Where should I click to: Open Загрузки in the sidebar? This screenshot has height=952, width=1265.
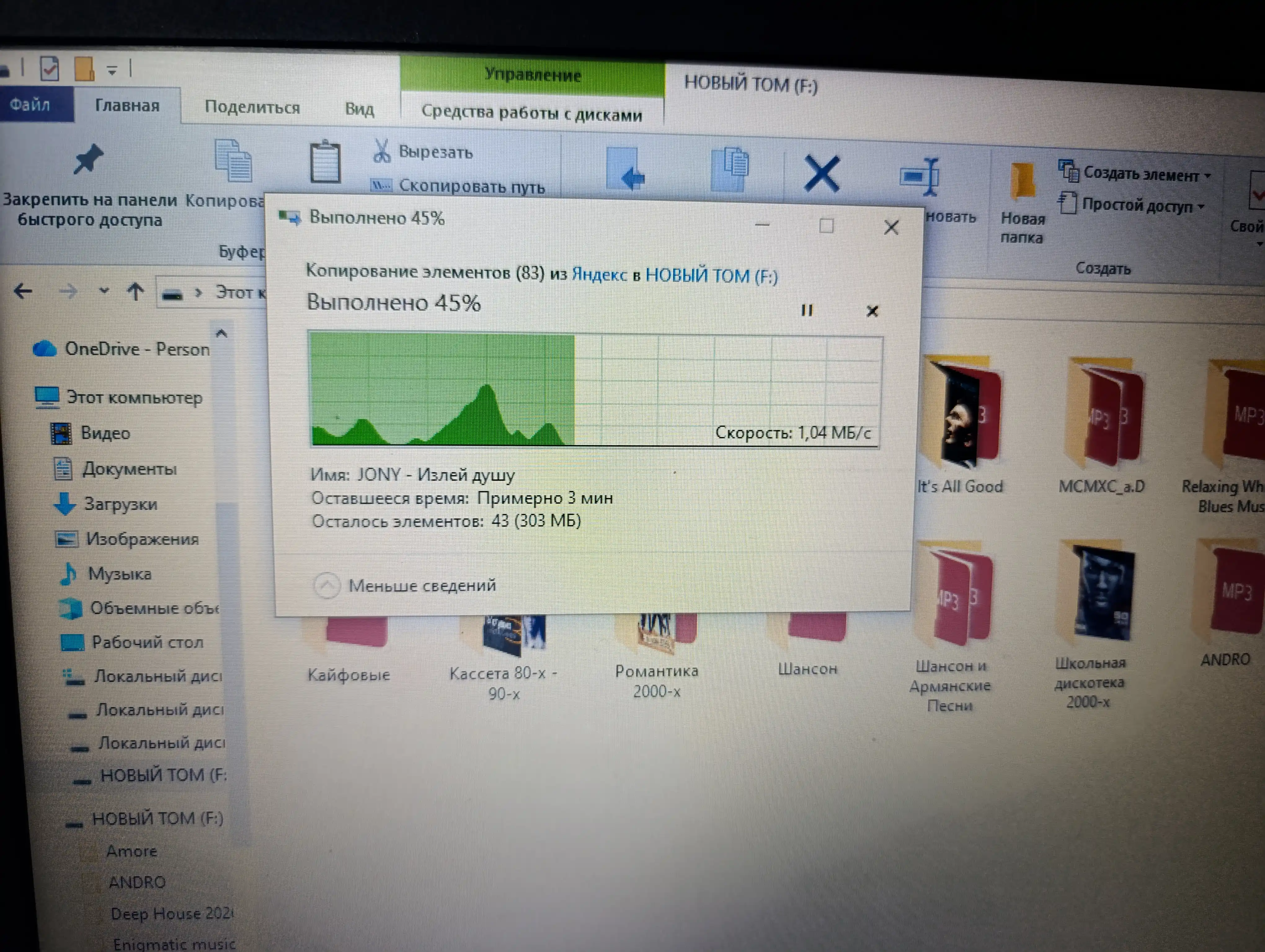click(105, 504)
